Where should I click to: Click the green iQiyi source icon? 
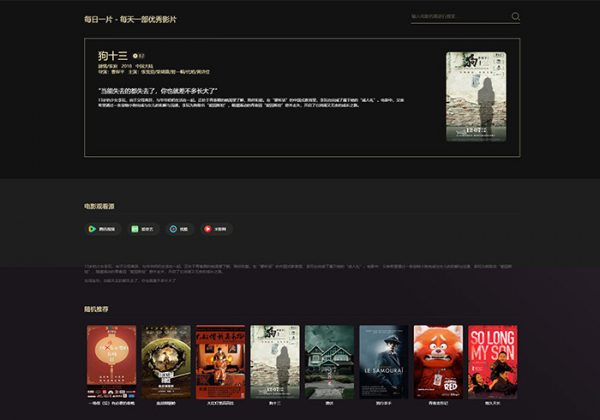(132, 229)
